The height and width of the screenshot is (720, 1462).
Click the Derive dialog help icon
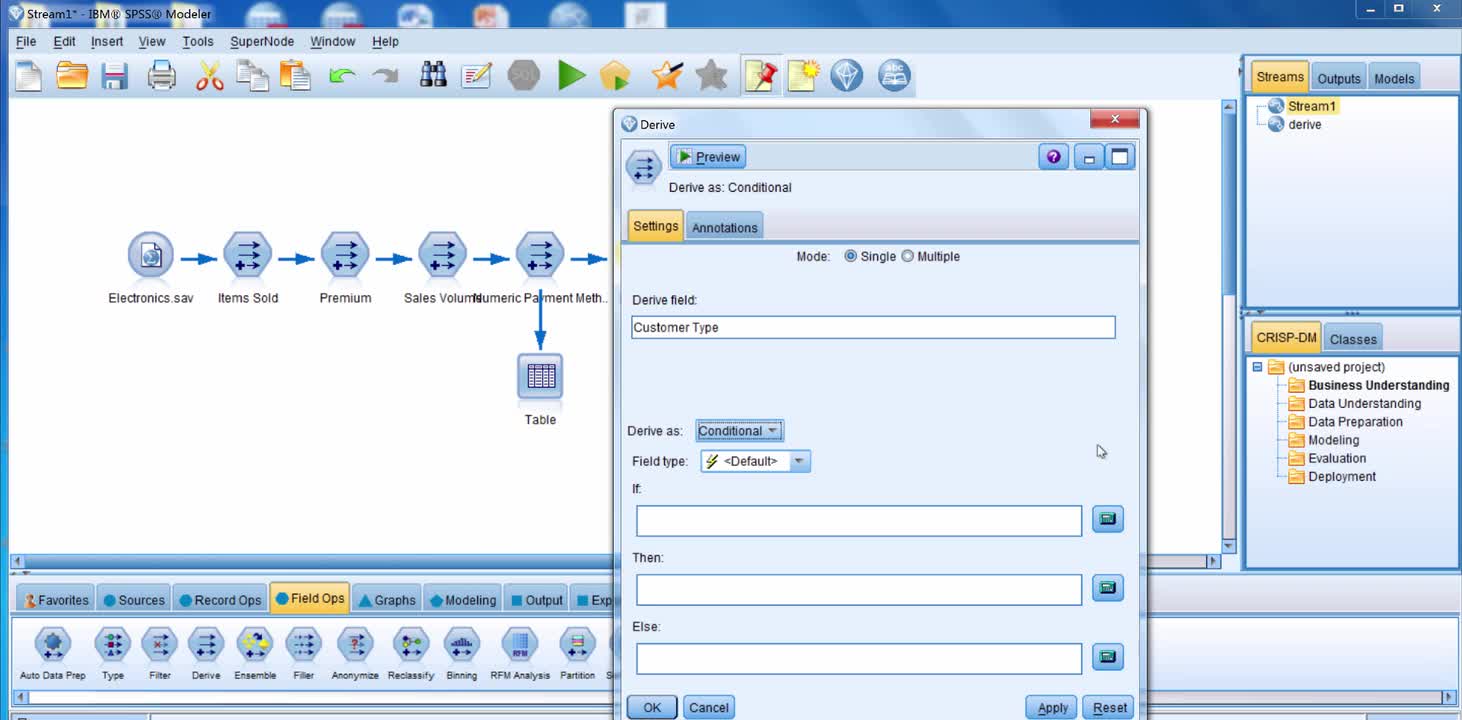[1053, 157]
